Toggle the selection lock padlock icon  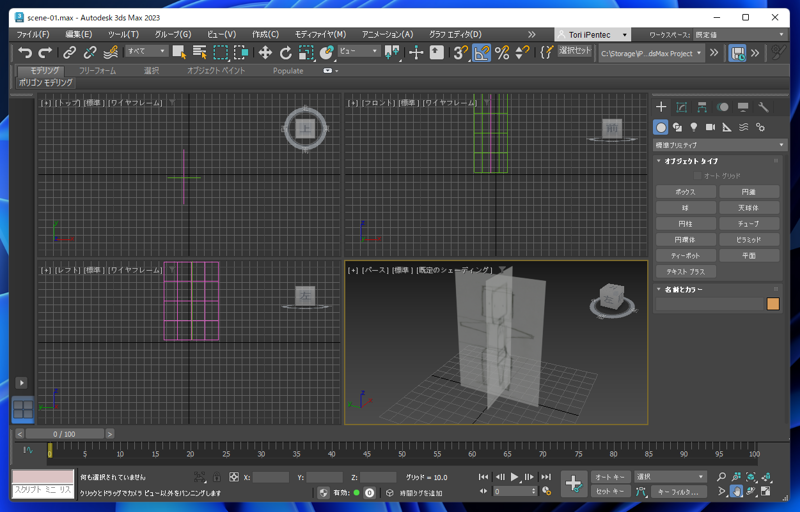pyautogui.click(x=217, y=477)
